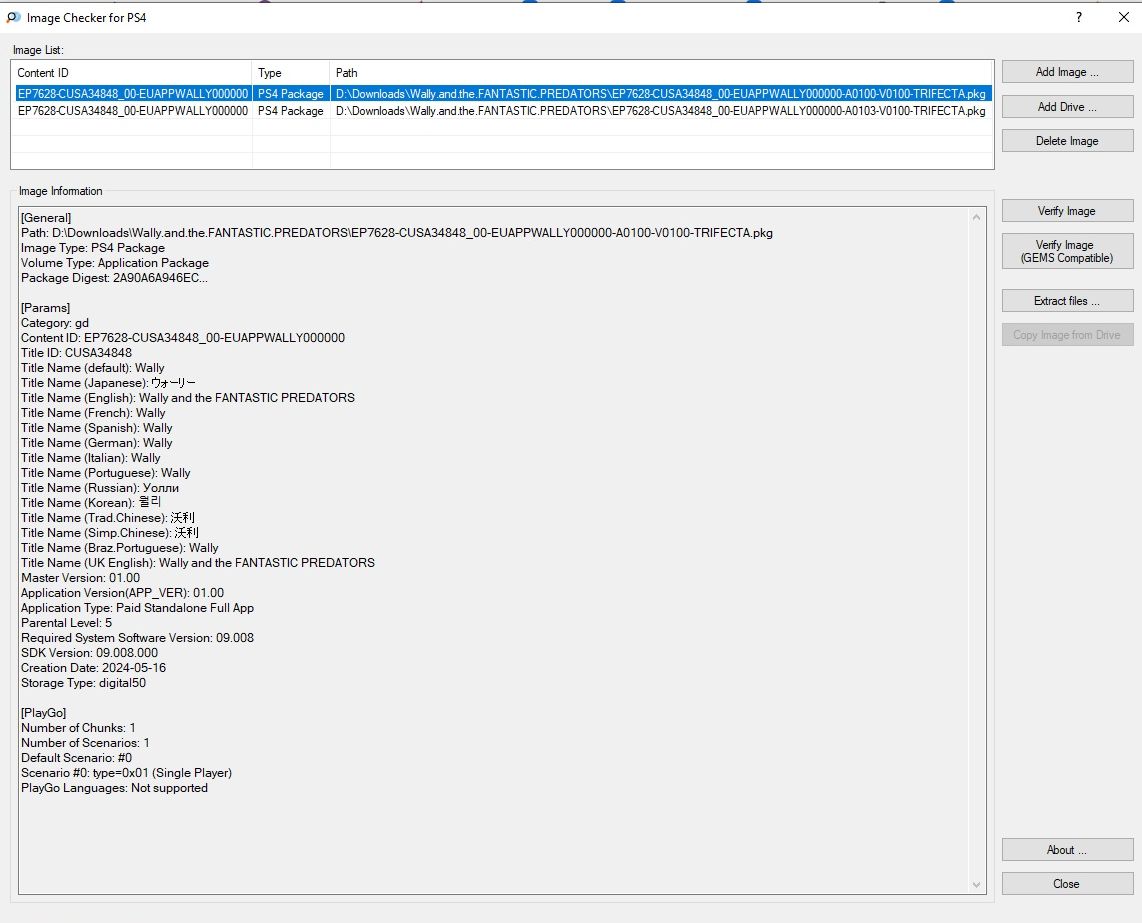Click the Add Image button
Screen dimensions: 1142x923
click(x=1067, y=71)
